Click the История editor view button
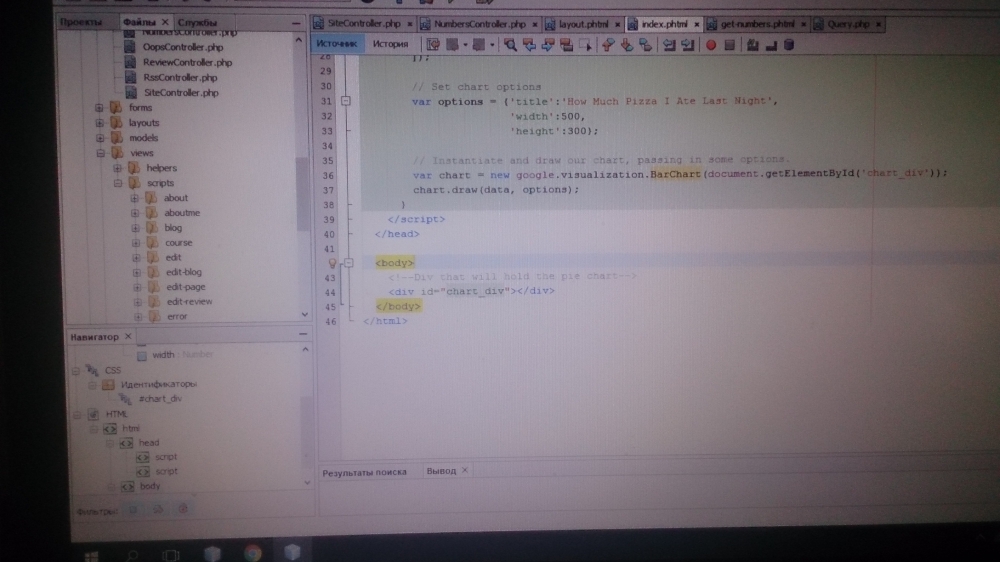Viewport: 1000px width, 562px height. click(390, 44)
